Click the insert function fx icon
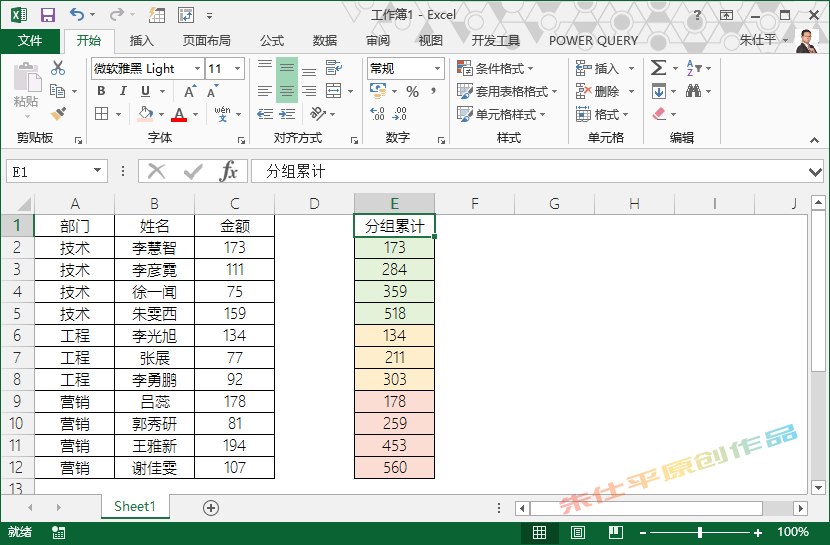The width and height of the screenshot is (830, 545). [229, 171]
